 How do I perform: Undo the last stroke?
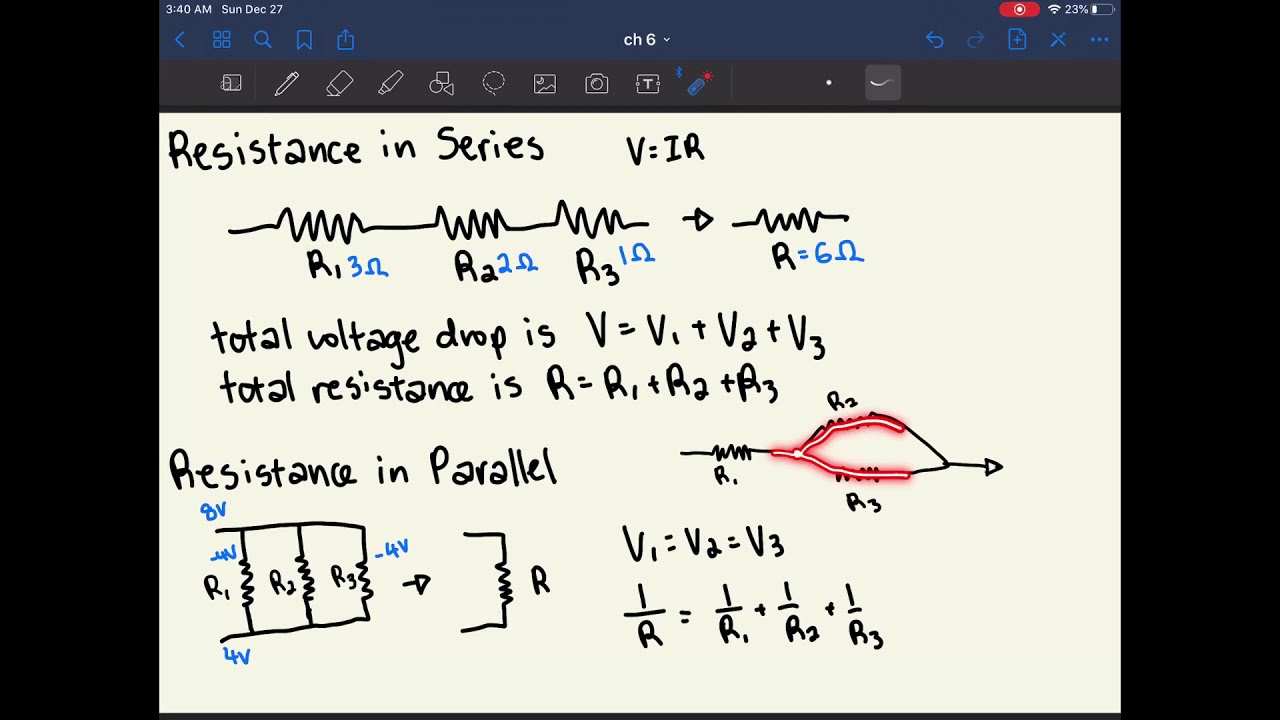point(934,40)
